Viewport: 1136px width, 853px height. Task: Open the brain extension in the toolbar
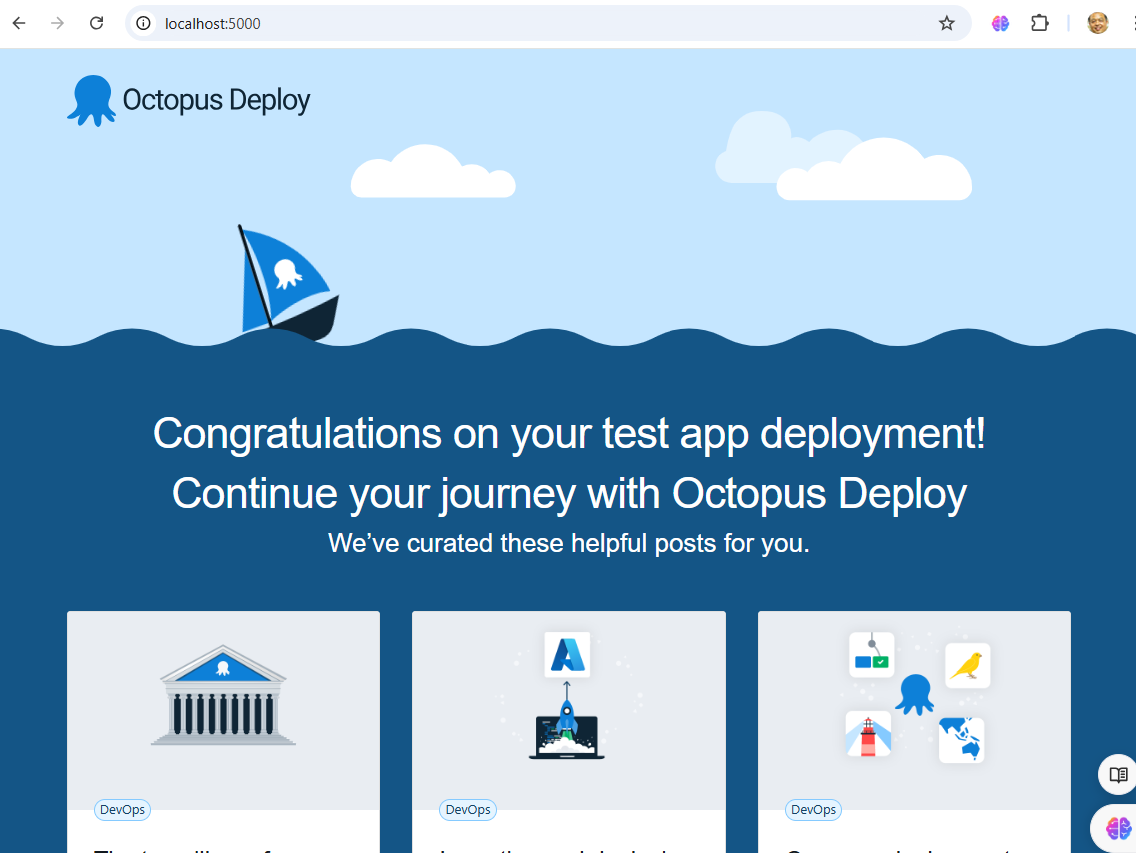point(1000,23)
